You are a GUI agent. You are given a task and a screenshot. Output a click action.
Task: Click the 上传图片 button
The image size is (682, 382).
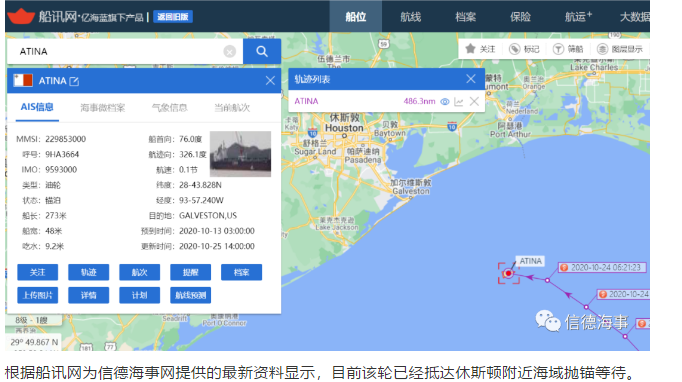point(37,295)
